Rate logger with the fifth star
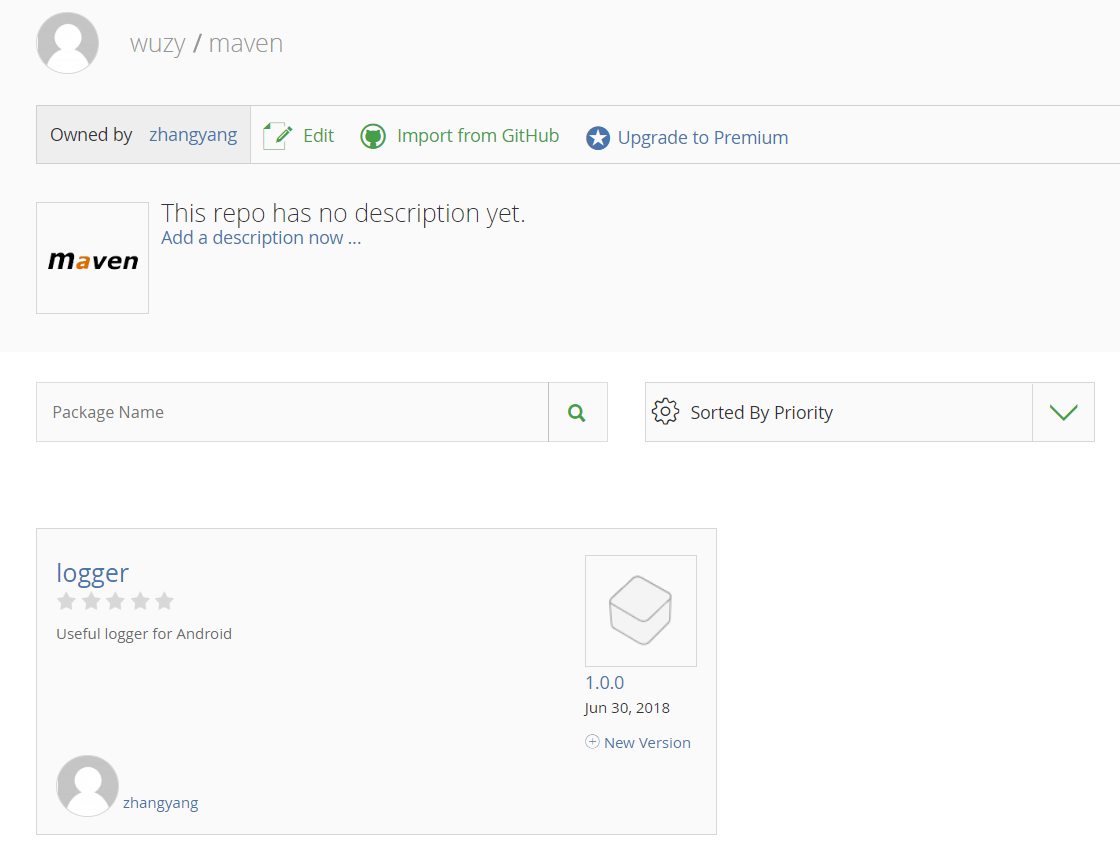This screenshot has height=849, width=1120. pyautogui.click(x=165, y=601)
